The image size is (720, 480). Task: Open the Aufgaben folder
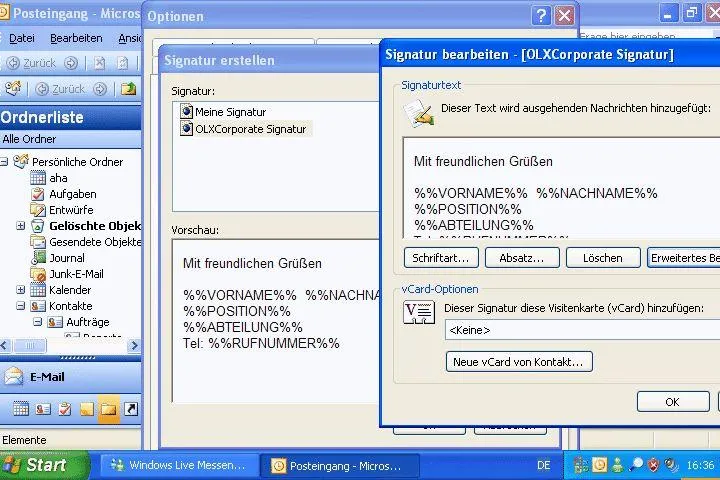pyautogui.click(x=63, y=194)
